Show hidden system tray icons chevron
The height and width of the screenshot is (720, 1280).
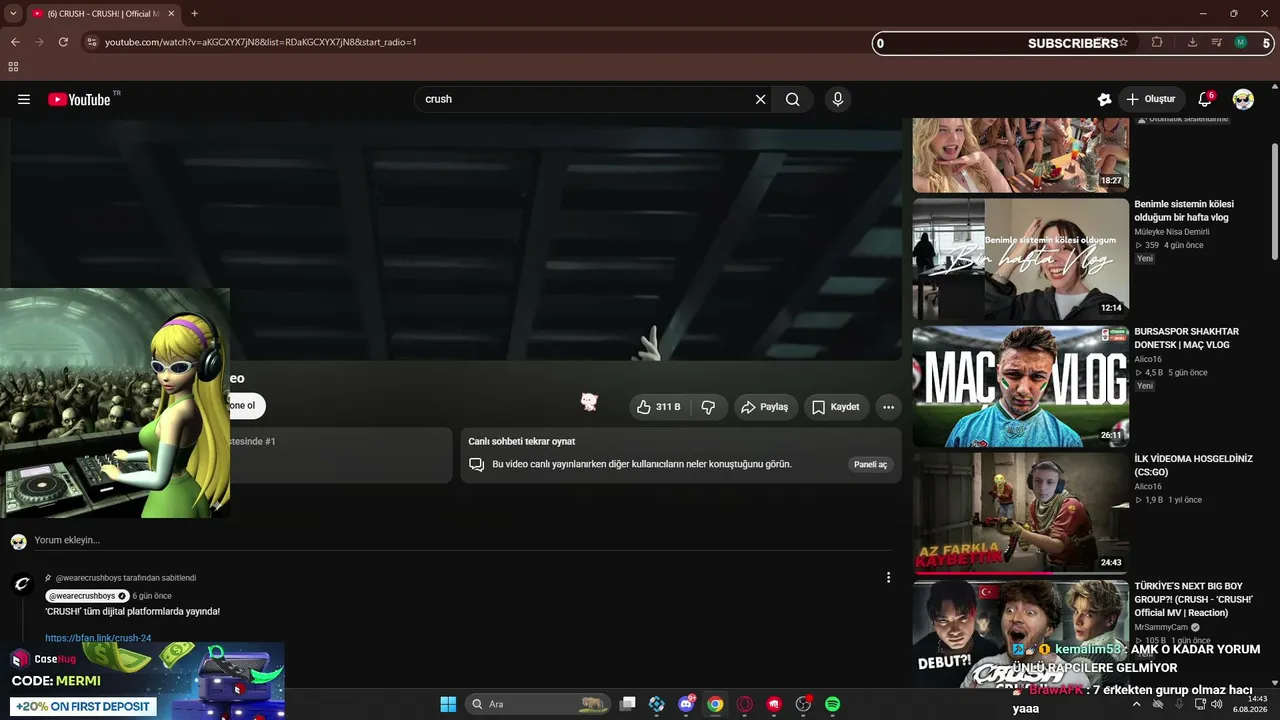1136,704
